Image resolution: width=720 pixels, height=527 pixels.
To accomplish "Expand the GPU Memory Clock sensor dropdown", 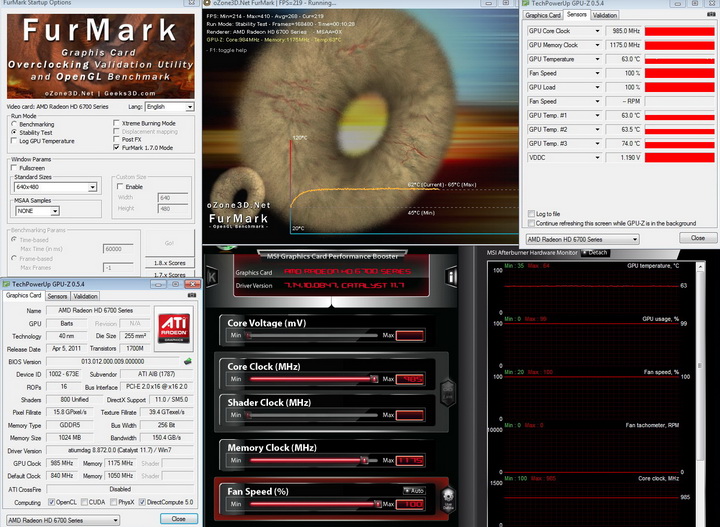I will (x=597, y=45).
